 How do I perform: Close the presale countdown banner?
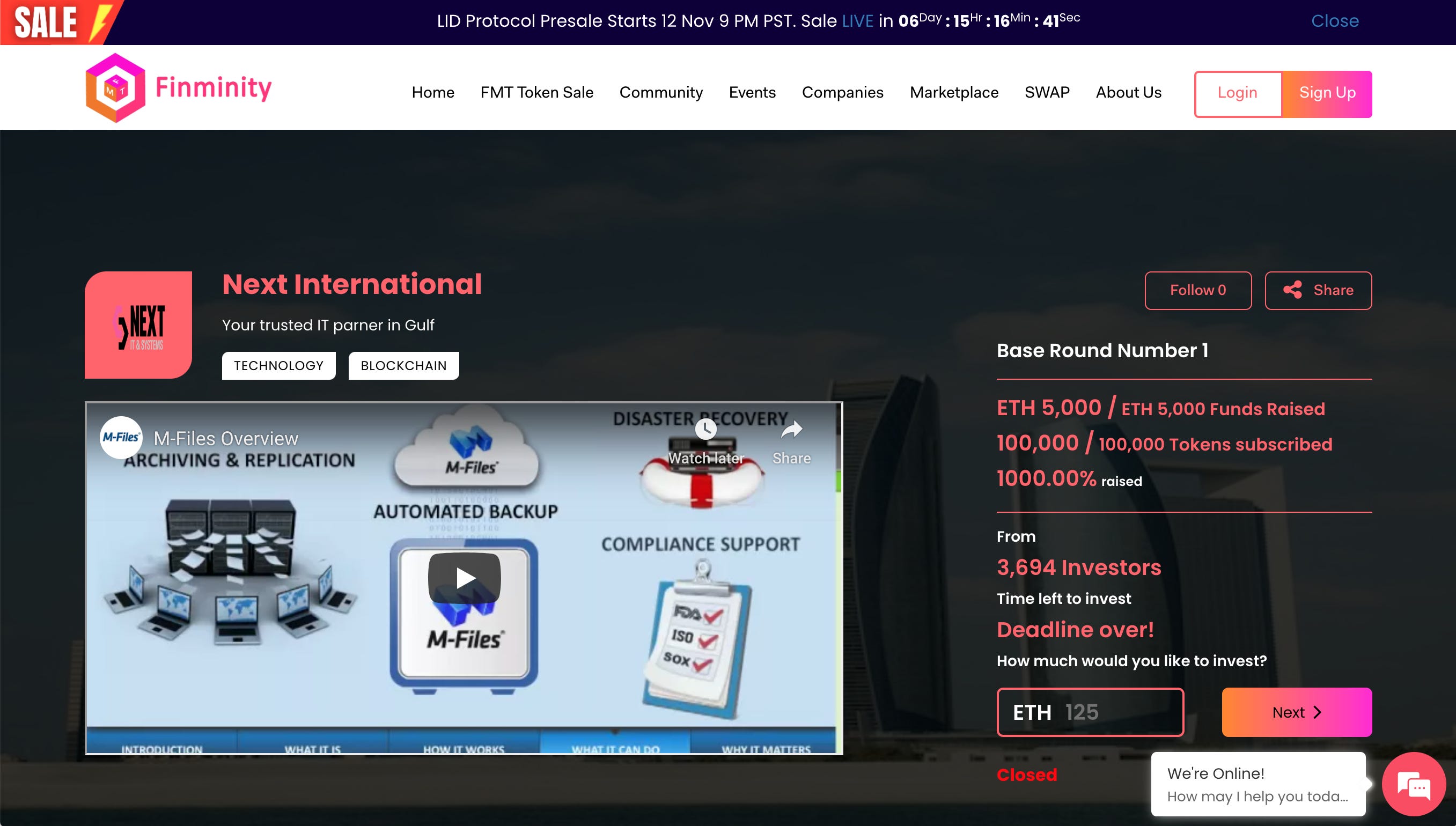pyautogui.click(x=1334, y=21)
